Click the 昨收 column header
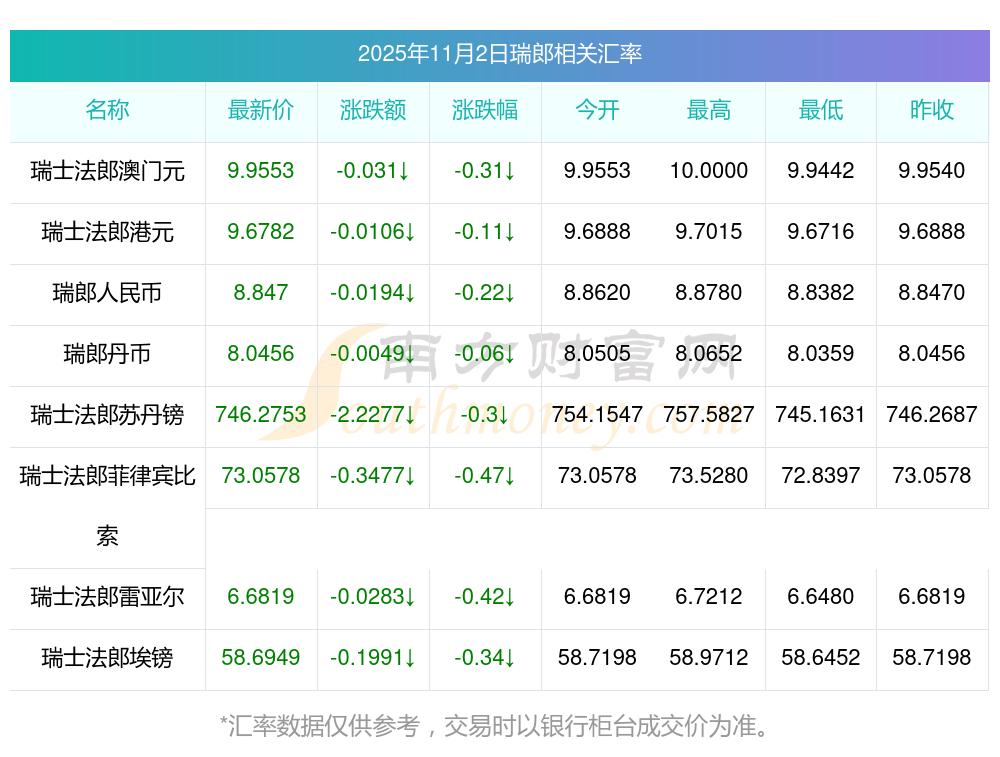 pyautogui.click(x=932, y=110)
